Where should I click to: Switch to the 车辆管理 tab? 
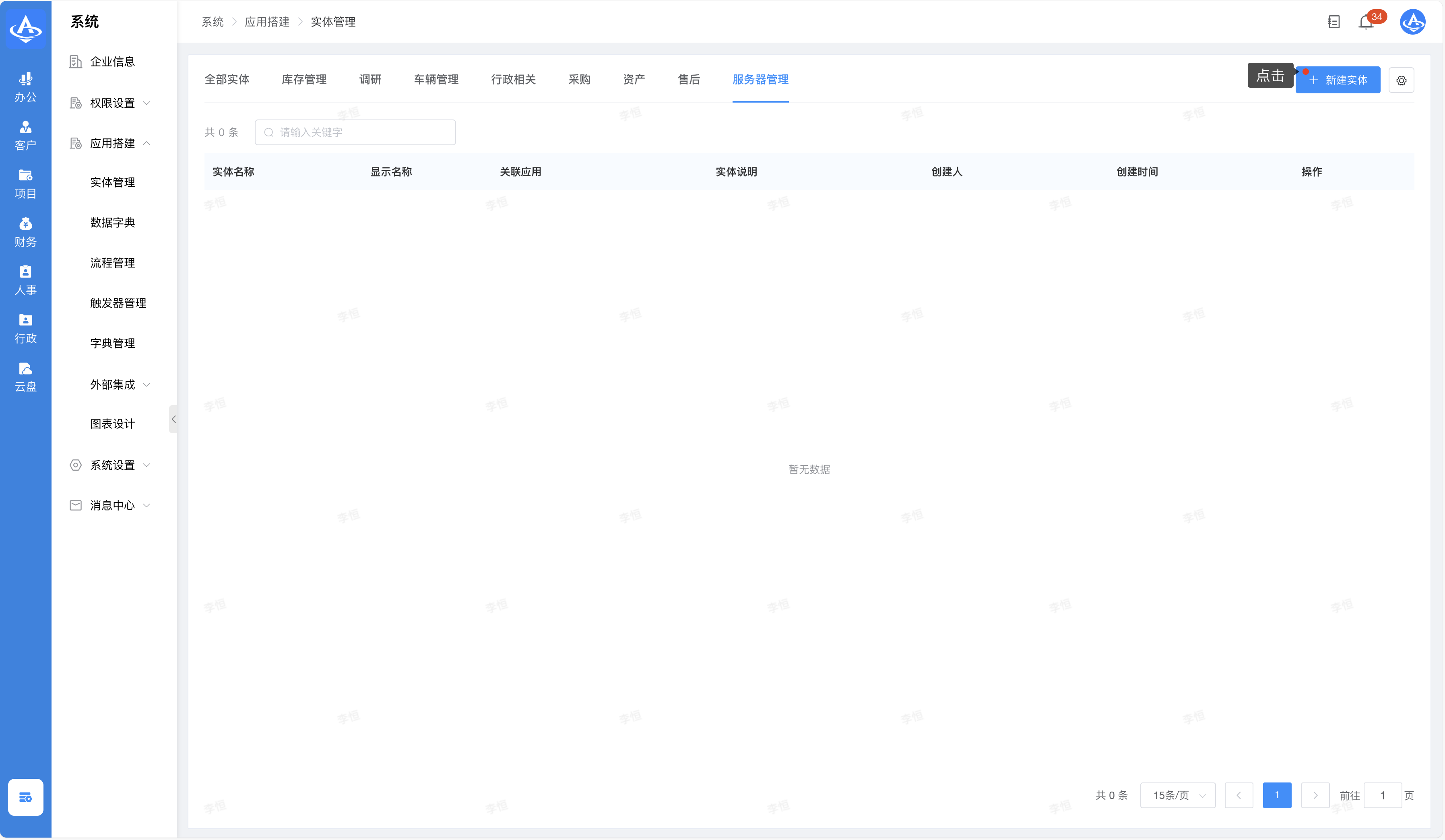(x=436, y=80)
